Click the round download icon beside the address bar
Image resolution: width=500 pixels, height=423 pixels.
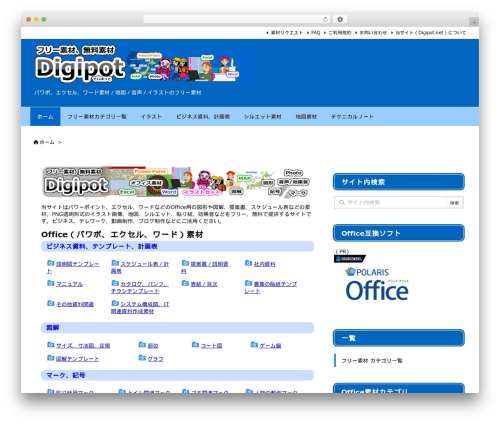click(340, 20)
